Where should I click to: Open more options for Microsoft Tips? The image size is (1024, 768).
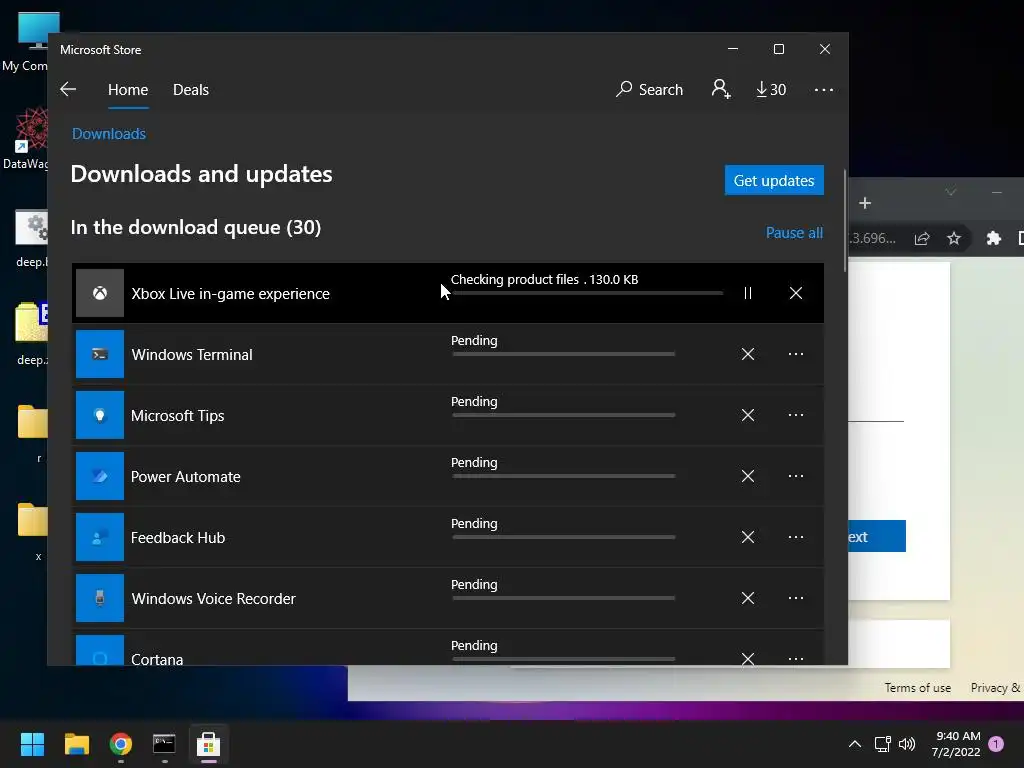(795, 415)
